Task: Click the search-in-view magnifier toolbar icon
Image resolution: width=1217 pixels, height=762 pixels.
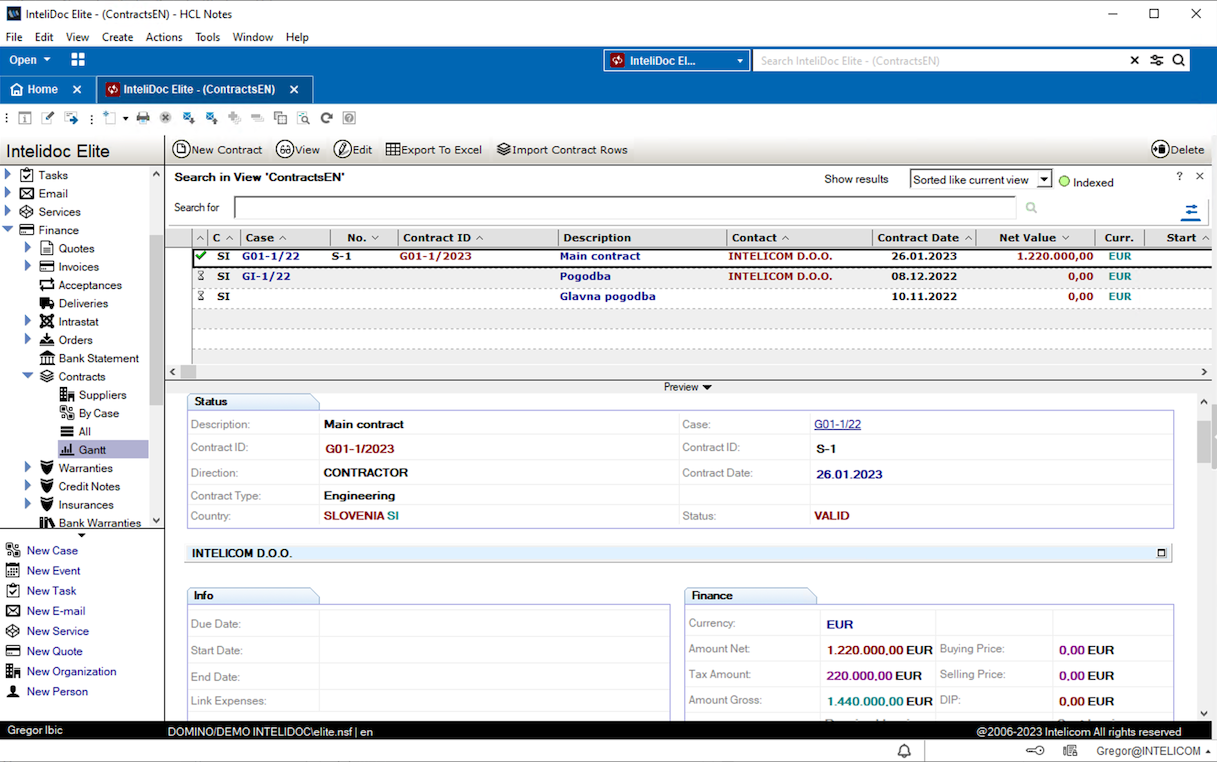Action: pos(303,118)
